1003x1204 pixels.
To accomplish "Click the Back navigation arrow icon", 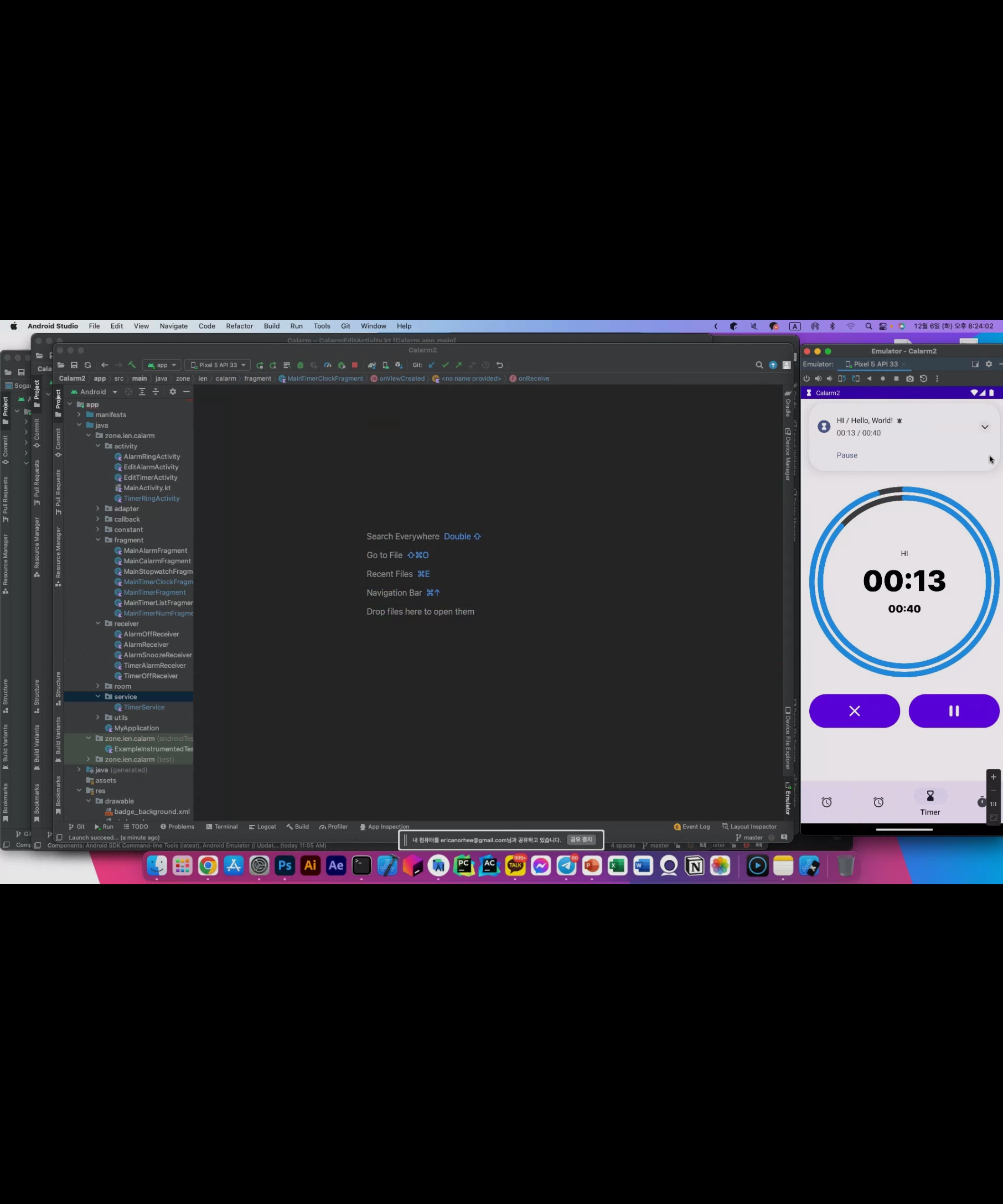I will pos(105,365).
